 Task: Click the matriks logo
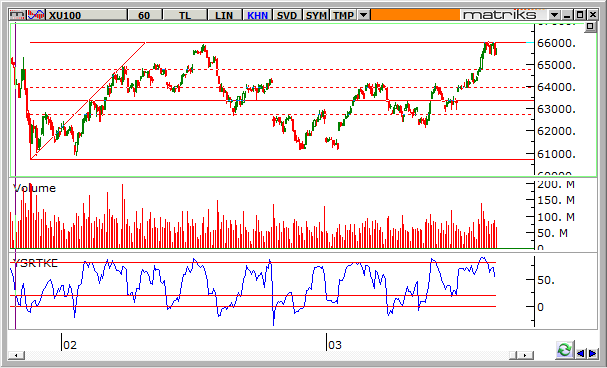pyautogui.click(x=500, y=15)
